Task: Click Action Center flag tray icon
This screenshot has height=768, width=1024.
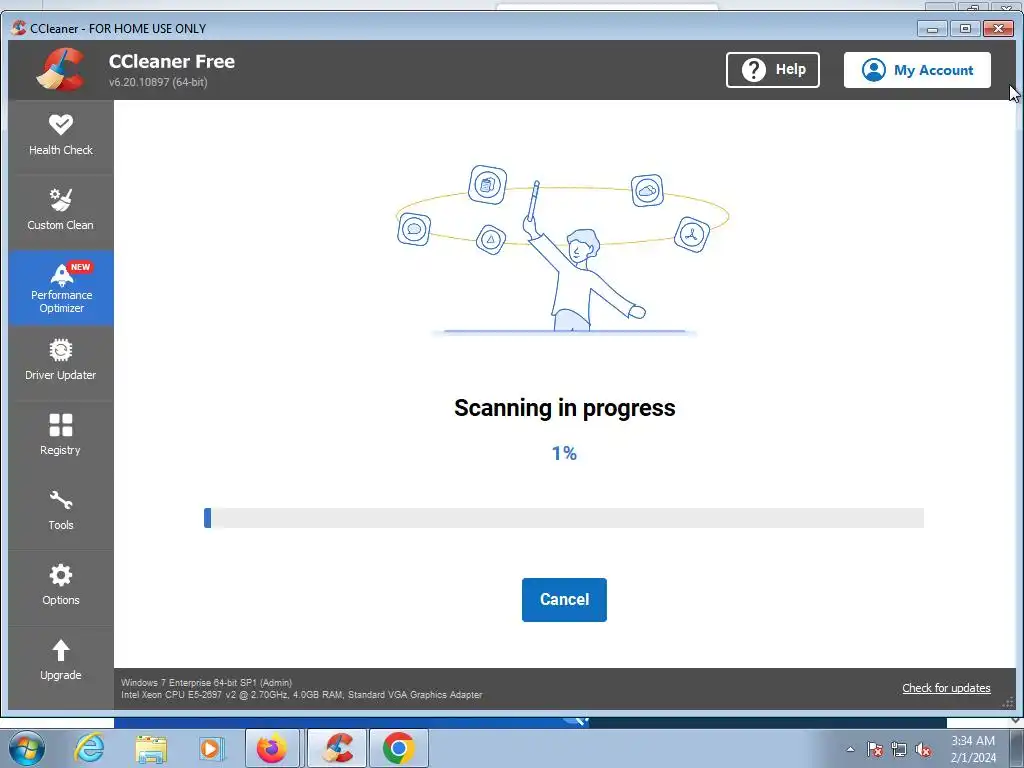Action: (x=875, y=749)
